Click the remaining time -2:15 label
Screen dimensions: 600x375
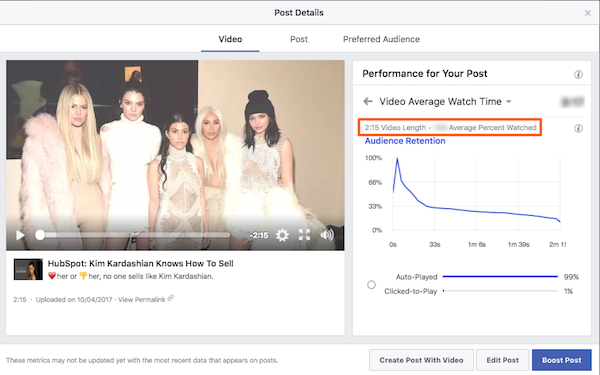pyautogui.click(x=259, y=235)
